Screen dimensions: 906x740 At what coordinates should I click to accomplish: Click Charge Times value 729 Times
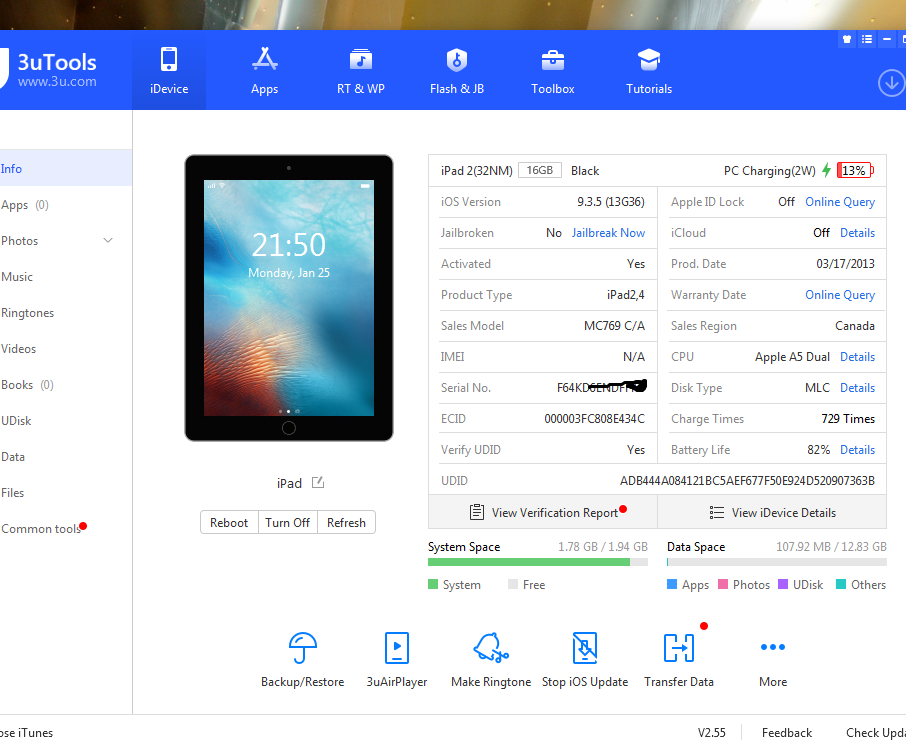(x=848, y=419)
